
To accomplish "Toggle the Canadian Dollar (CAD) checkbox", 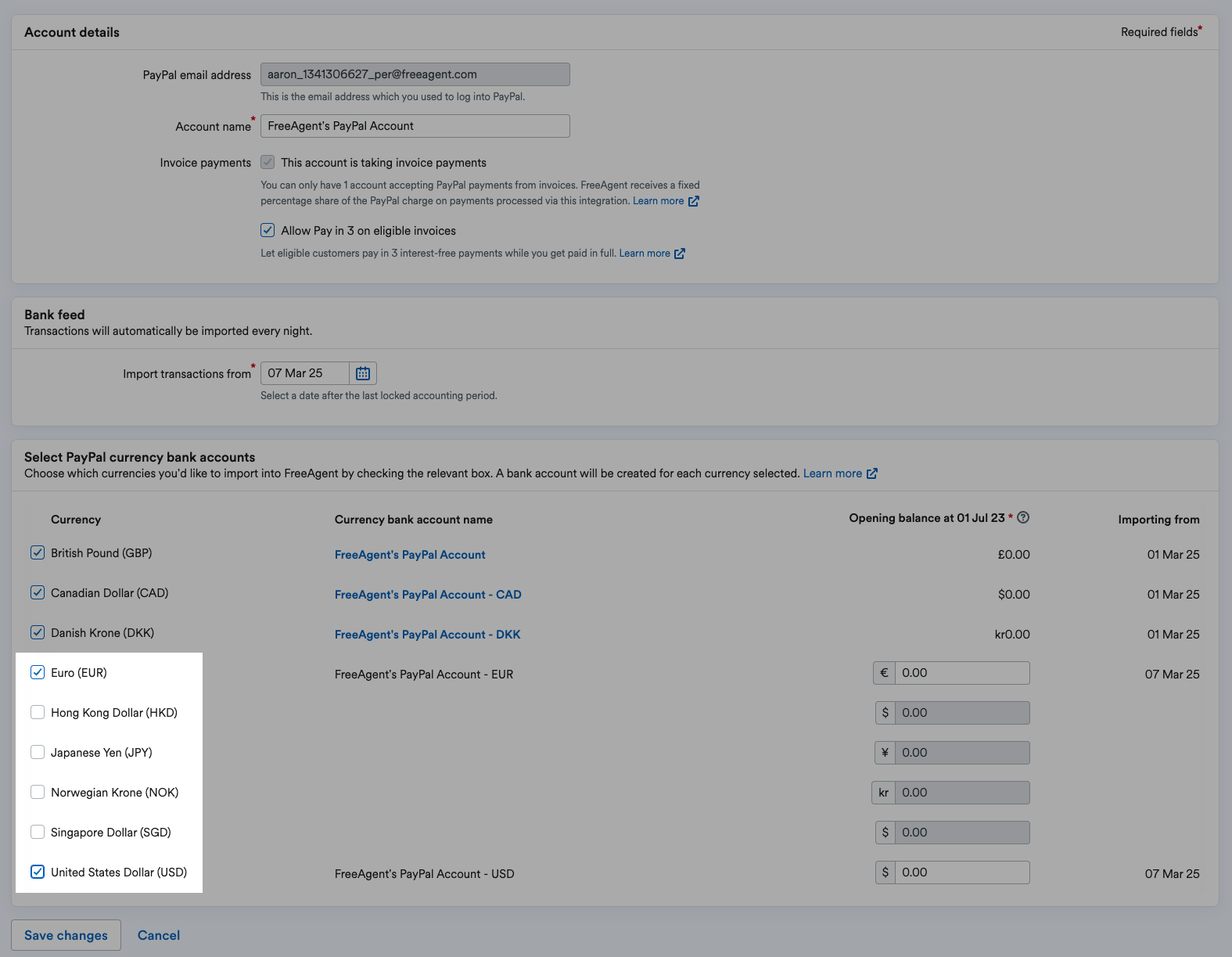I will [x=38, y=592].
